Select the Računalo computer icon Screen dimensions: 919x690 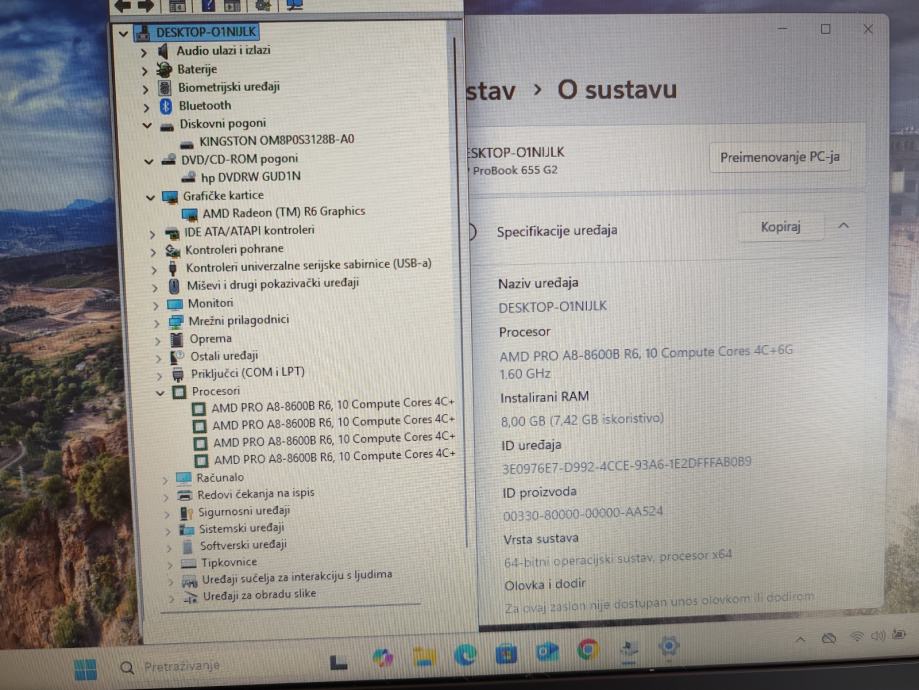click(183, 478)
